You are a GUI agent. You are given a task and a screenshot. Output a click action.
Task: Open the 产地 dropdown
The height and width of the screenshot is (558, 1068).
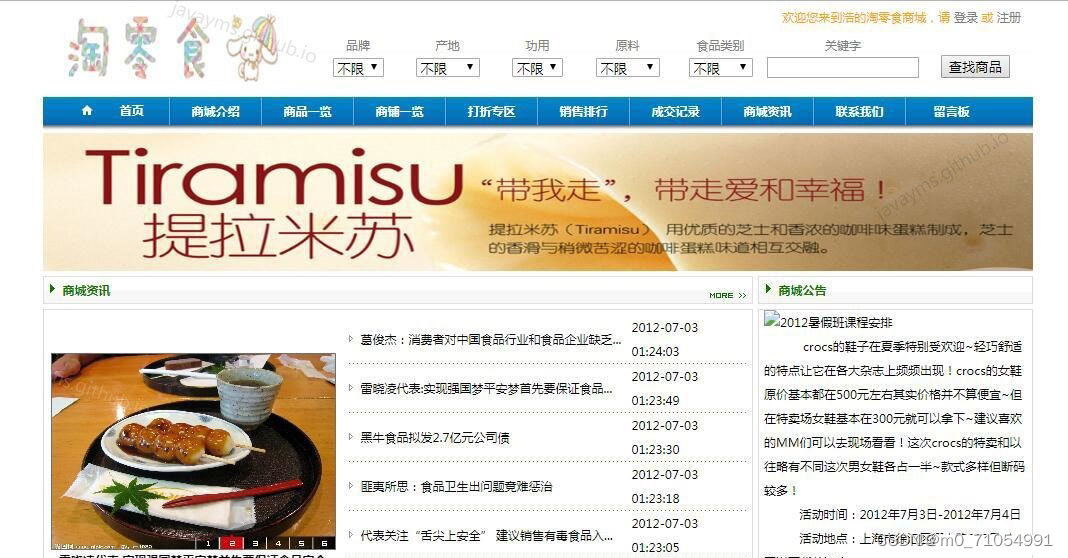(x=447, y=68)
